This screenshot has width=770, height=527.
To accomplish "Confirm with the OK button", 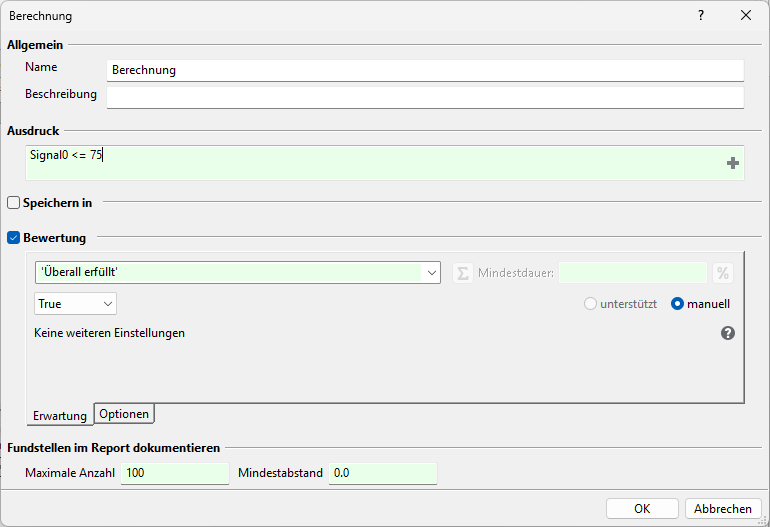I will (642, 508).
